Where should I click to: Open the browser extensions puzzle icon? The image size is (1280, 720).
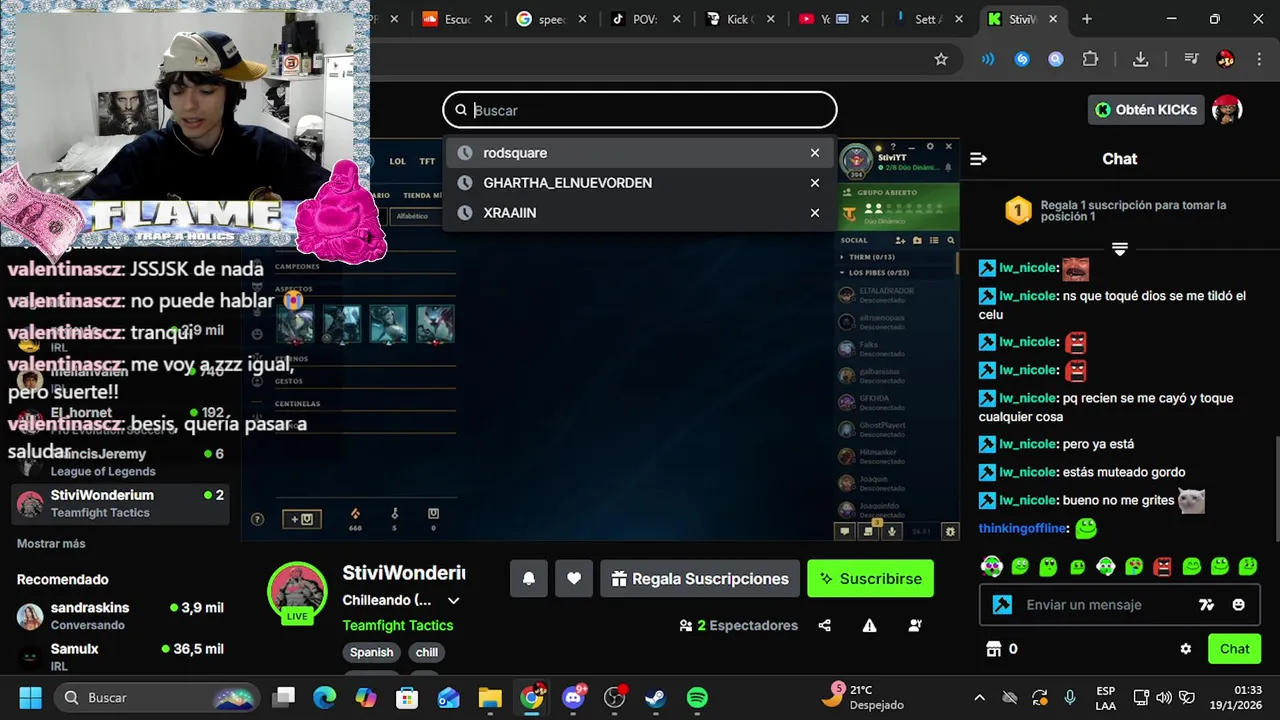pos(1091,59)
